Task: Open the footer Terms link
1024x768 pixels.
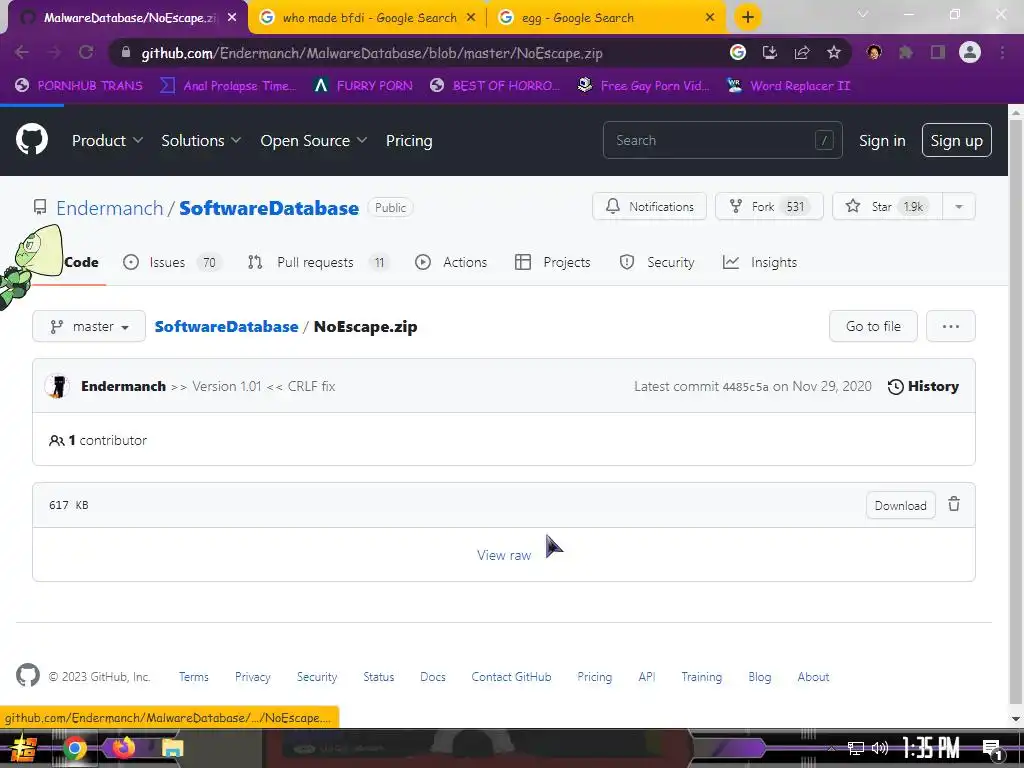Action: (x=194, y=677)
